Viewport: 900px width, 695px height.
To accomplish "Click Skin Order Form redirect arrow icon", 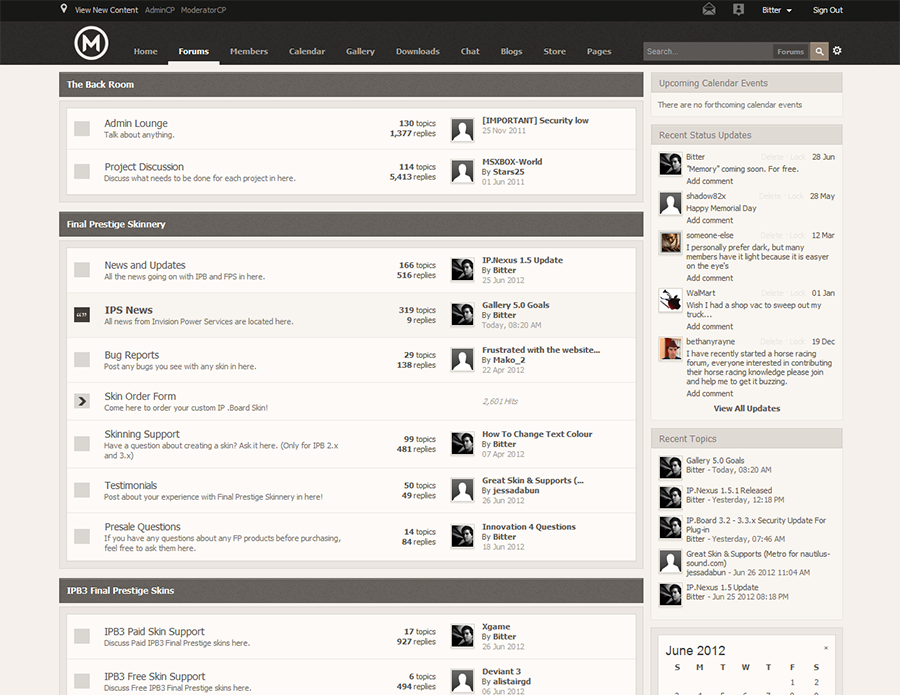I will coord(82,401).
